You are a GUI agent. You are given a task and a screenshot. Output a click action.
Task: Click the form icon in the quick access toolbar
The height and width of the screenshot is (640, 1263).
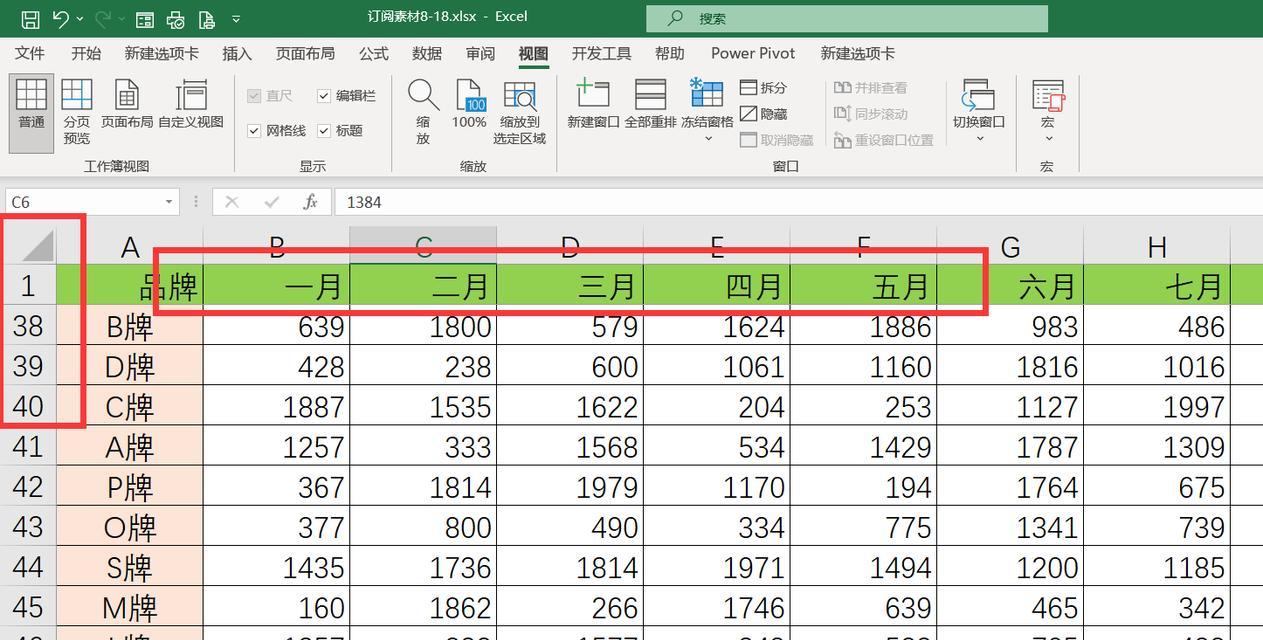[144, 19]
